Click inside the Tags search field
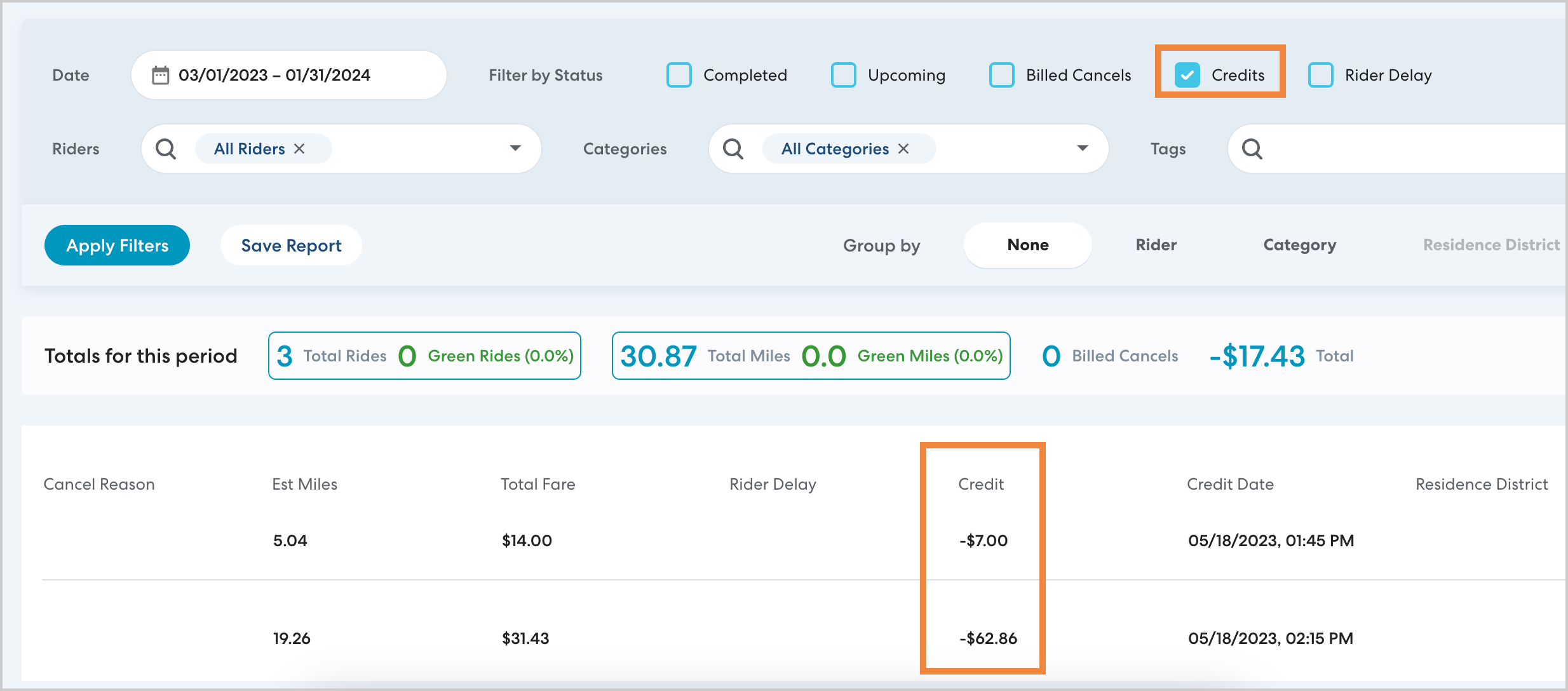 click(x=1410, y=149)
